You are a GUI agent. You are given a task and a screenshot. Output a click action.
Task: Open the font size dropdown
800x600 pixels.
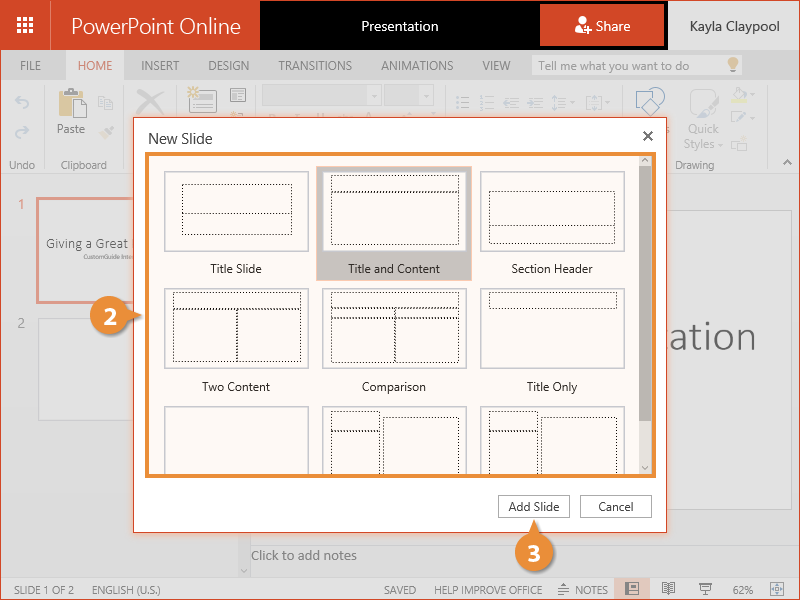pyautogui.click(x=425, y=95)
